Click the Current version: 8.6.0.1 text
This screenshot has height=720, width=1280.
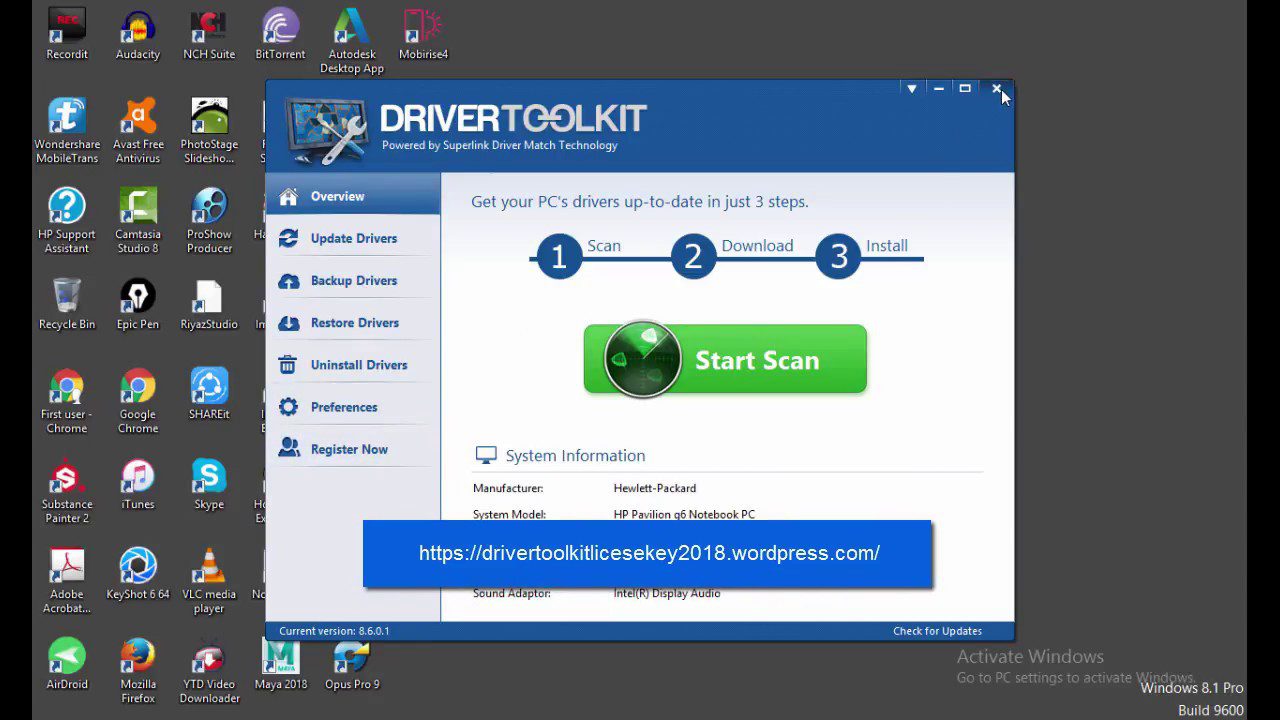(x=334, y=631)
